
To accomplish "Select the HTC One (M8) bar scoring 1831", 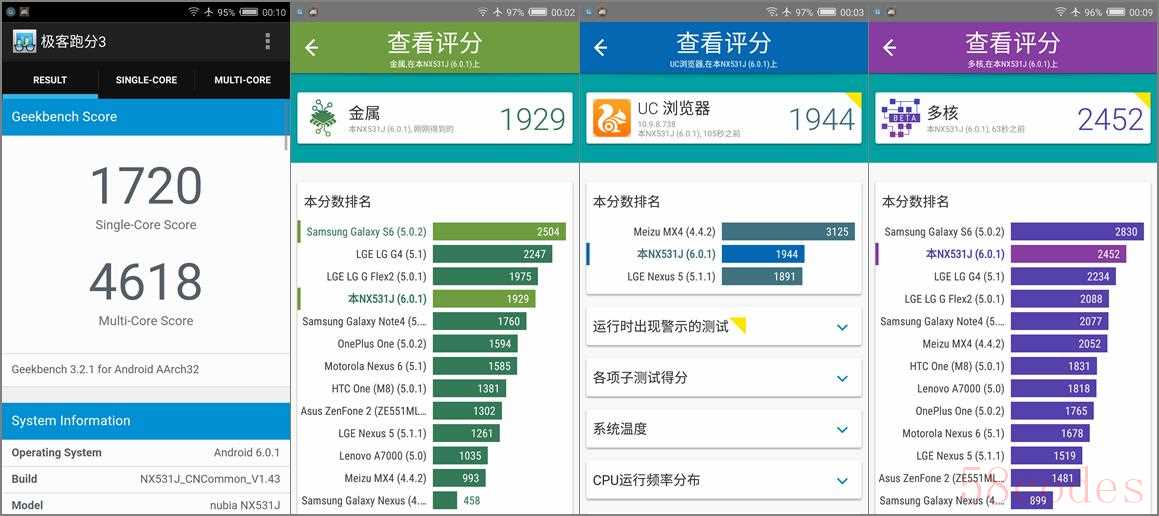I will click(1054, 366).
